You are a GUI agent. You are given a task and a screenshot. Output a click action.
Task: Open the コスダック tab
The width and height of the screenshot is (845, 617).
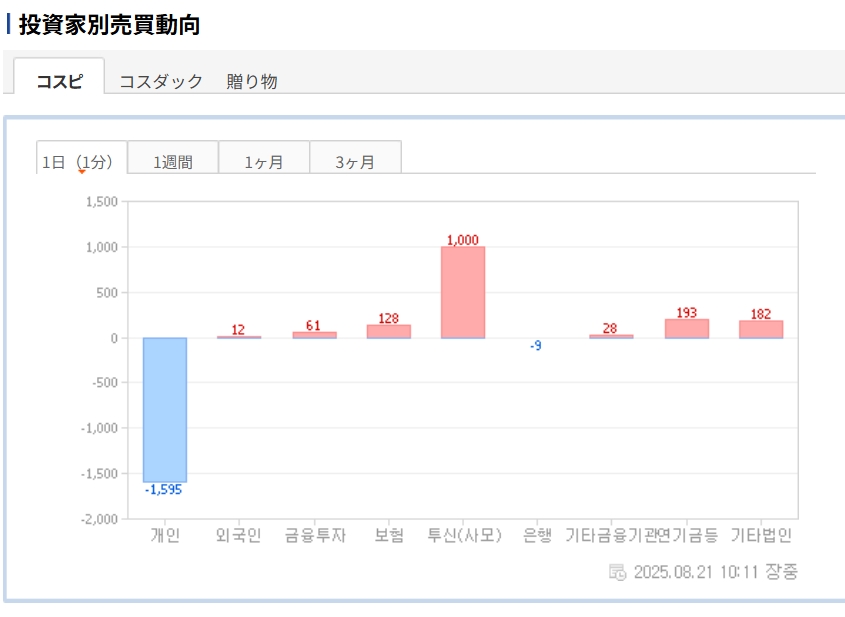point(161,82)
